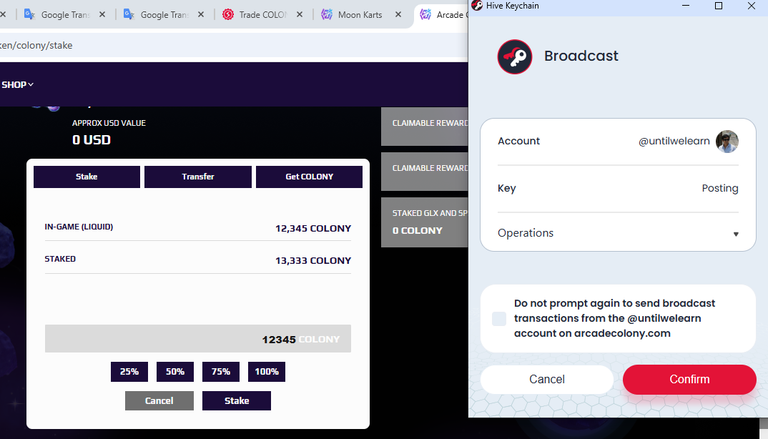Viewport: 768px width, 439px height.
Task: Enable the do not prompt again checkbox
Action: (x=499, y=318)
